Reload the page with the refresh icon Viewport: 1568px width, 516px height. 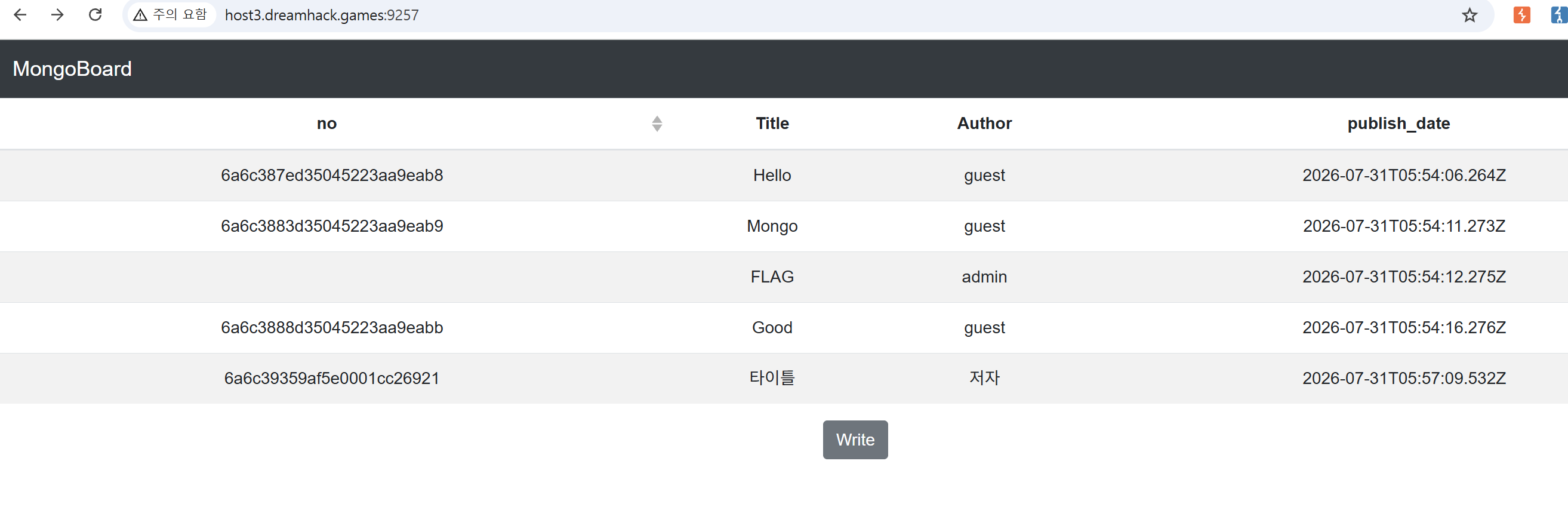coord(95,16)
